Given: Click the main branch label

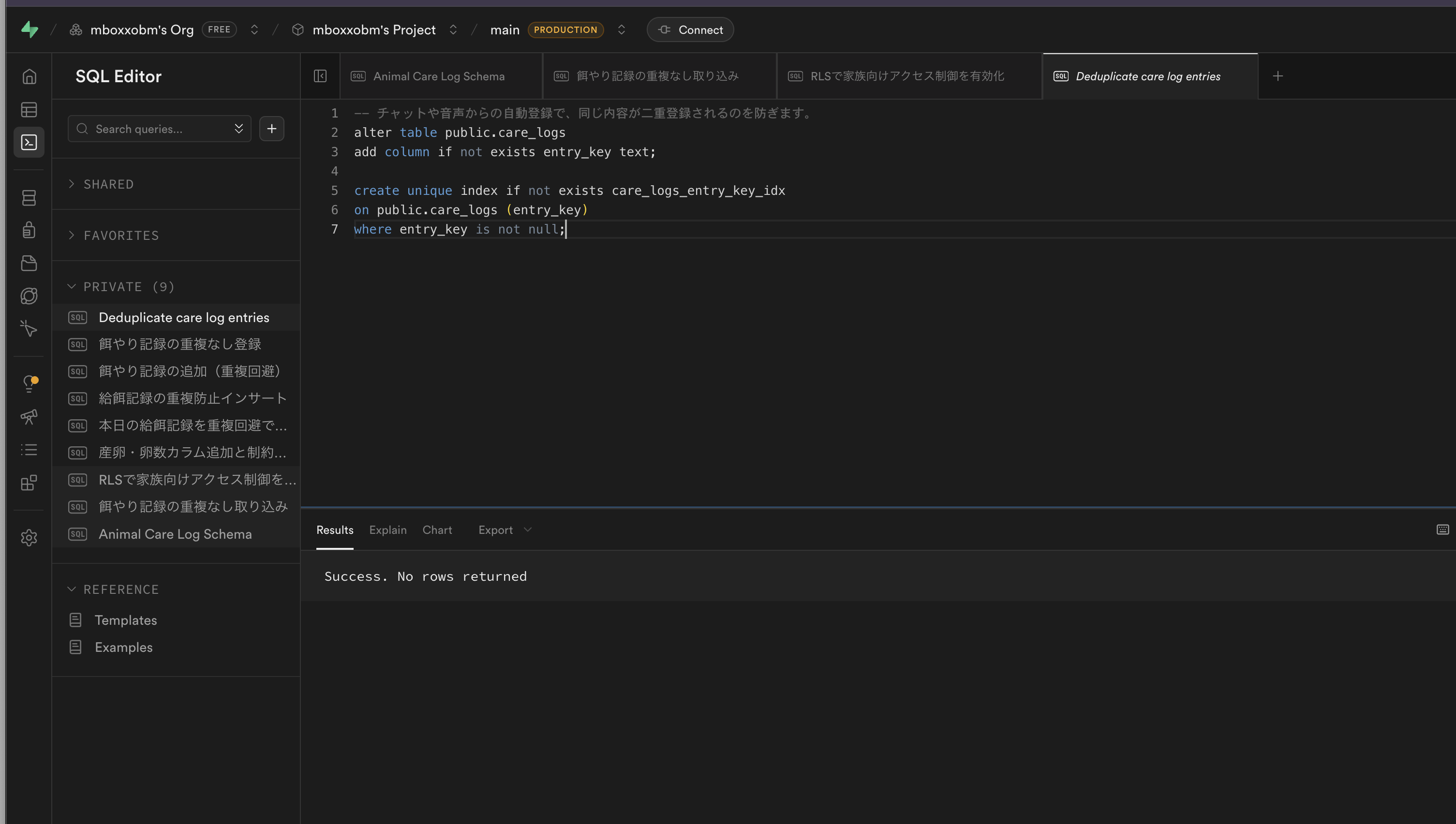Looking at the screenshot, I should pyautogui.click(x=505, y=29).
